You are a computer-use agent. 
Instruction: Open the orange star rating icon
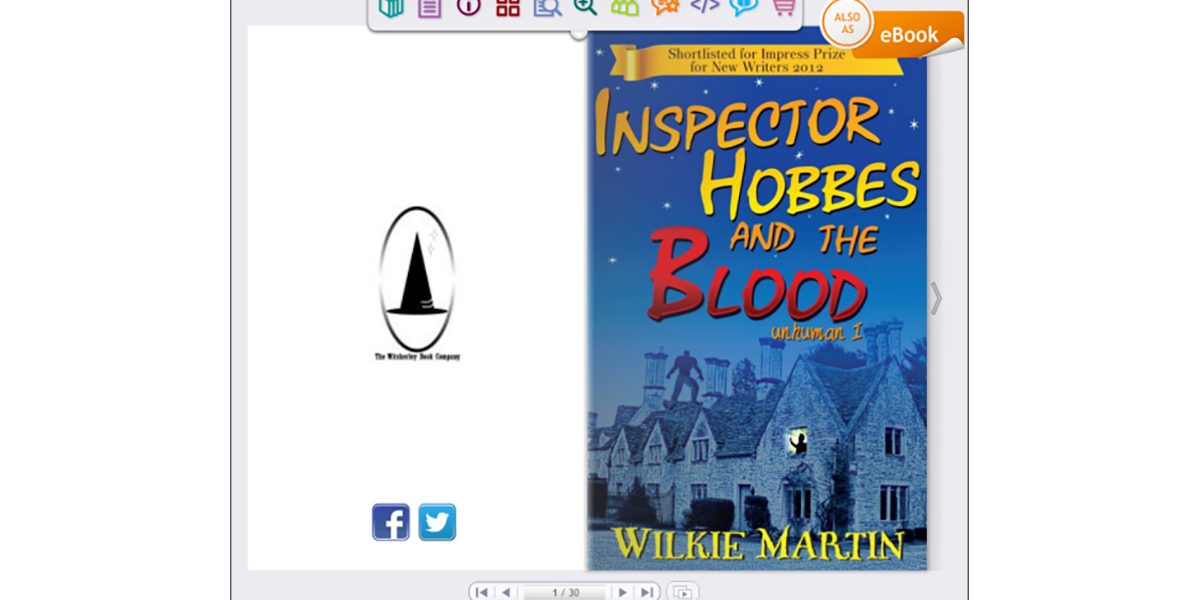[665, 6]
